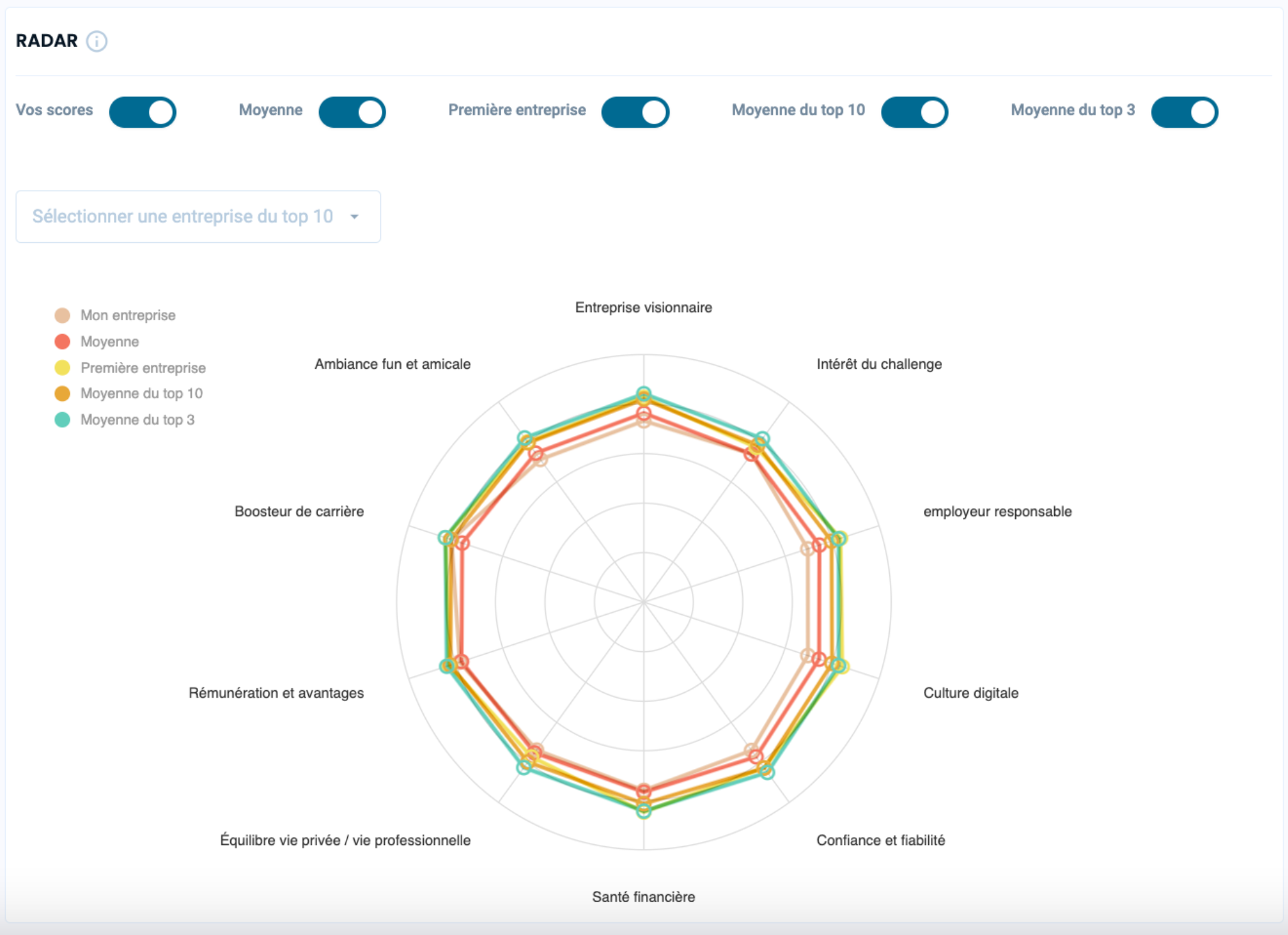Disable the Moyenne switch
The width and height of the screenshot is (1288, 935).
(x=352, y=112)
